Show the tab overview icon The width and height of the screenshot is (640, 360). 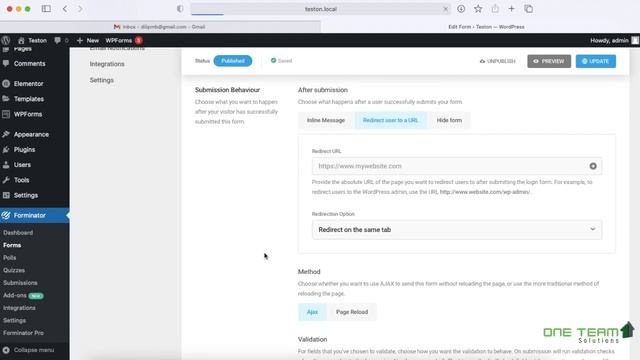click(x=528, y=9)
